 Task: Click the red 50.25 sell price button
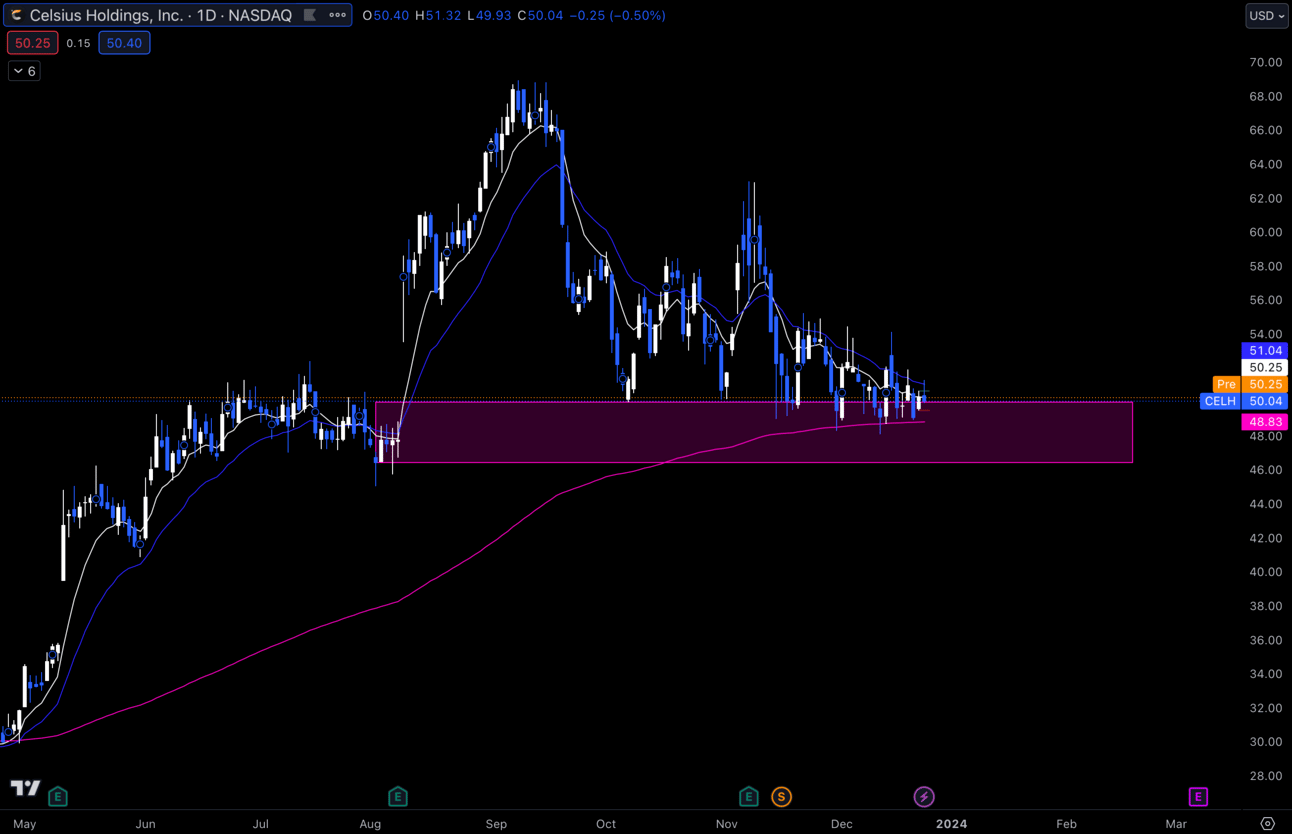pos(32,43)
